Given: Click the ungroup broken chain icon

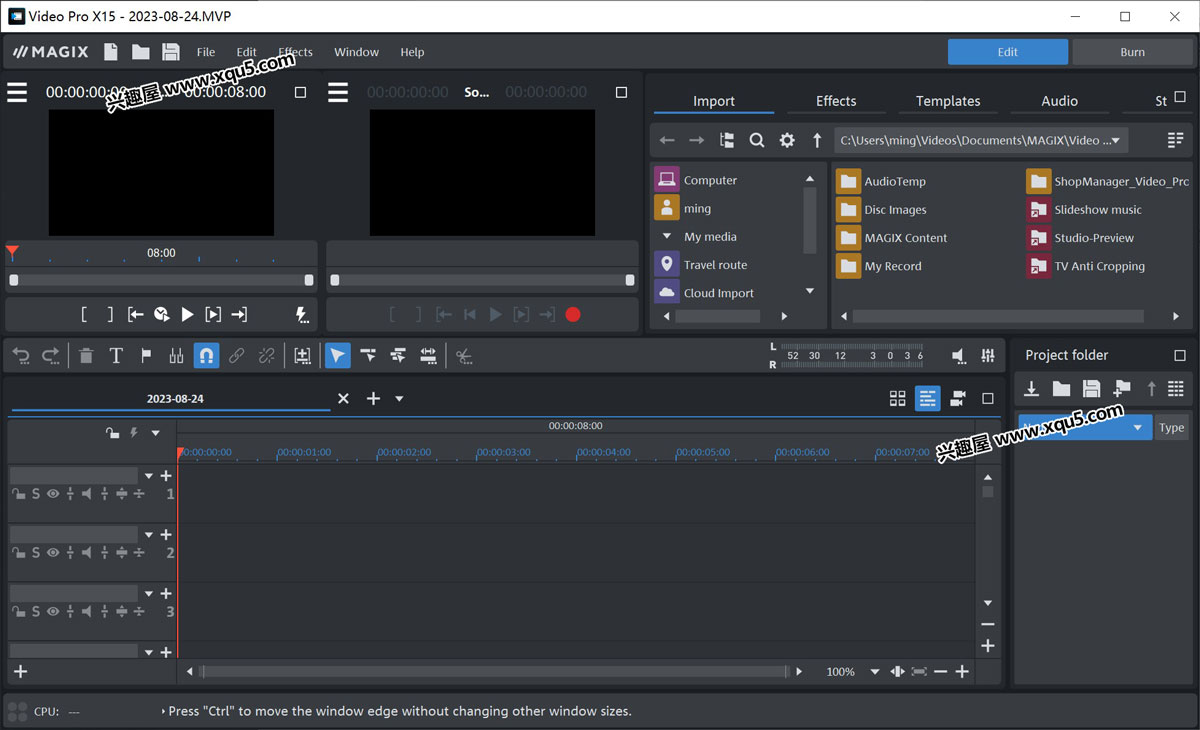Looking at the screenshot, I should (266, 355).
